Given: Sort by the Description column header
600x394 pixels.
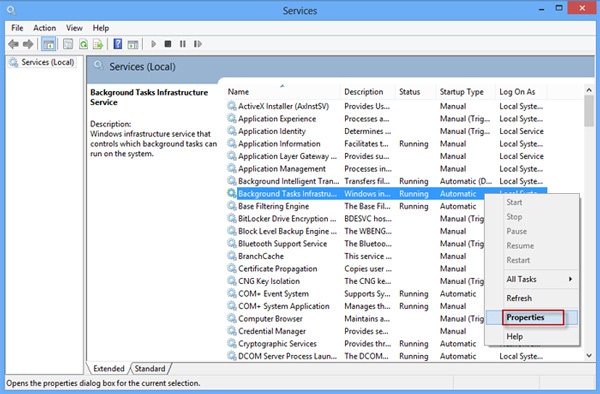Looking at the screenshot, I should [368, 92].
